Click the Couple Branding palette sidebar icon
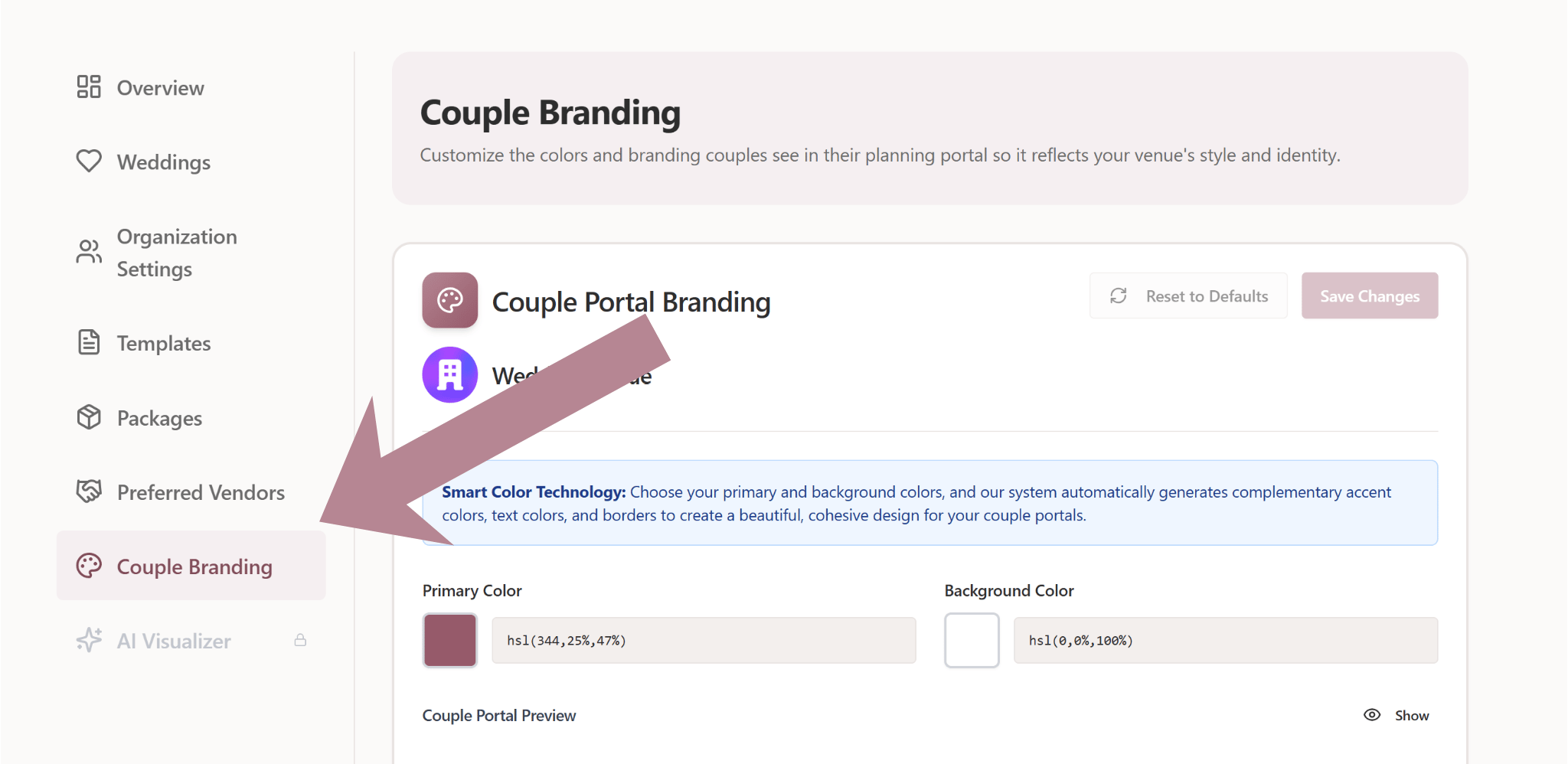Screen dimensions: 1568x764 [89, 566]
